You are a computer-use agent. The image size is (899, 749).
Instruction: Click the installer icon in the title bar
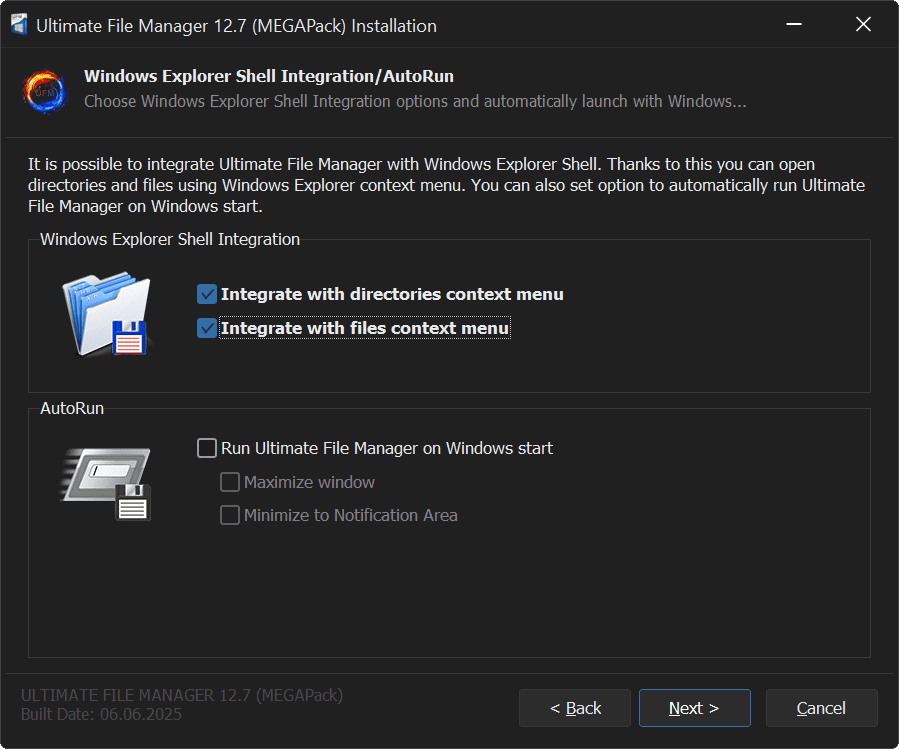click(x=19, y=25)
